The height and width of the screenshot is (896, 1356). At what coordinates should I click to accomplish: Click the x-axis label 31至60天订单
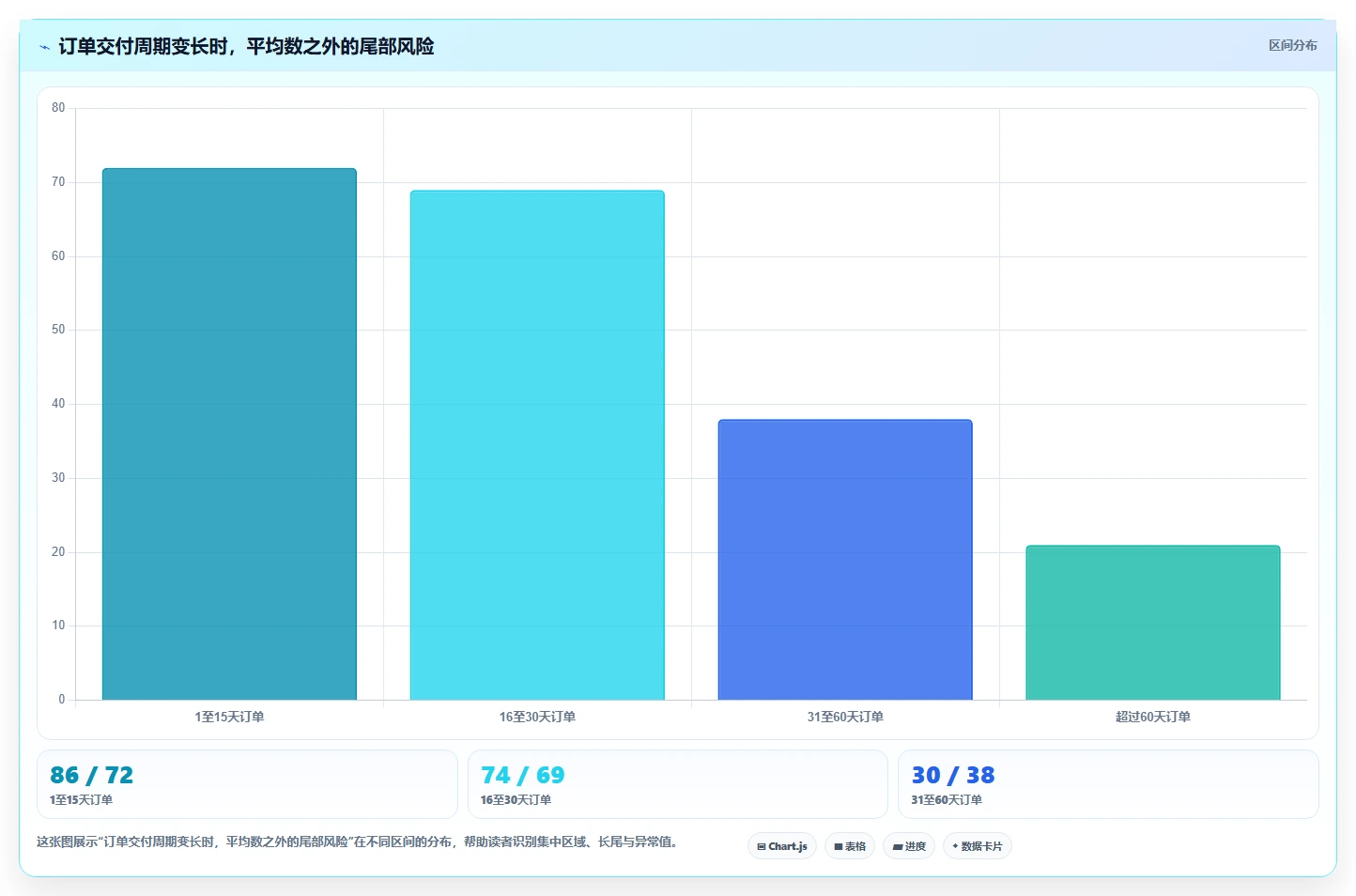point(845,717)
